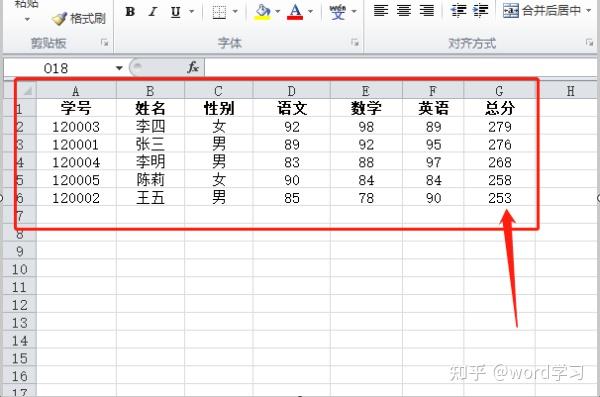Select total score cell 253
Screen dimensions: 600x397
499,198
